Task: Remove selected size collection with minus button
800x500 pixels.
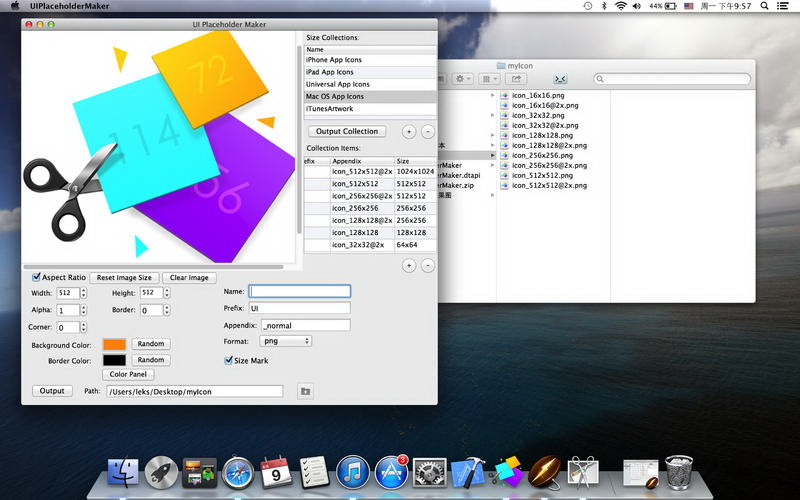Action: click(x=428, y=131)
